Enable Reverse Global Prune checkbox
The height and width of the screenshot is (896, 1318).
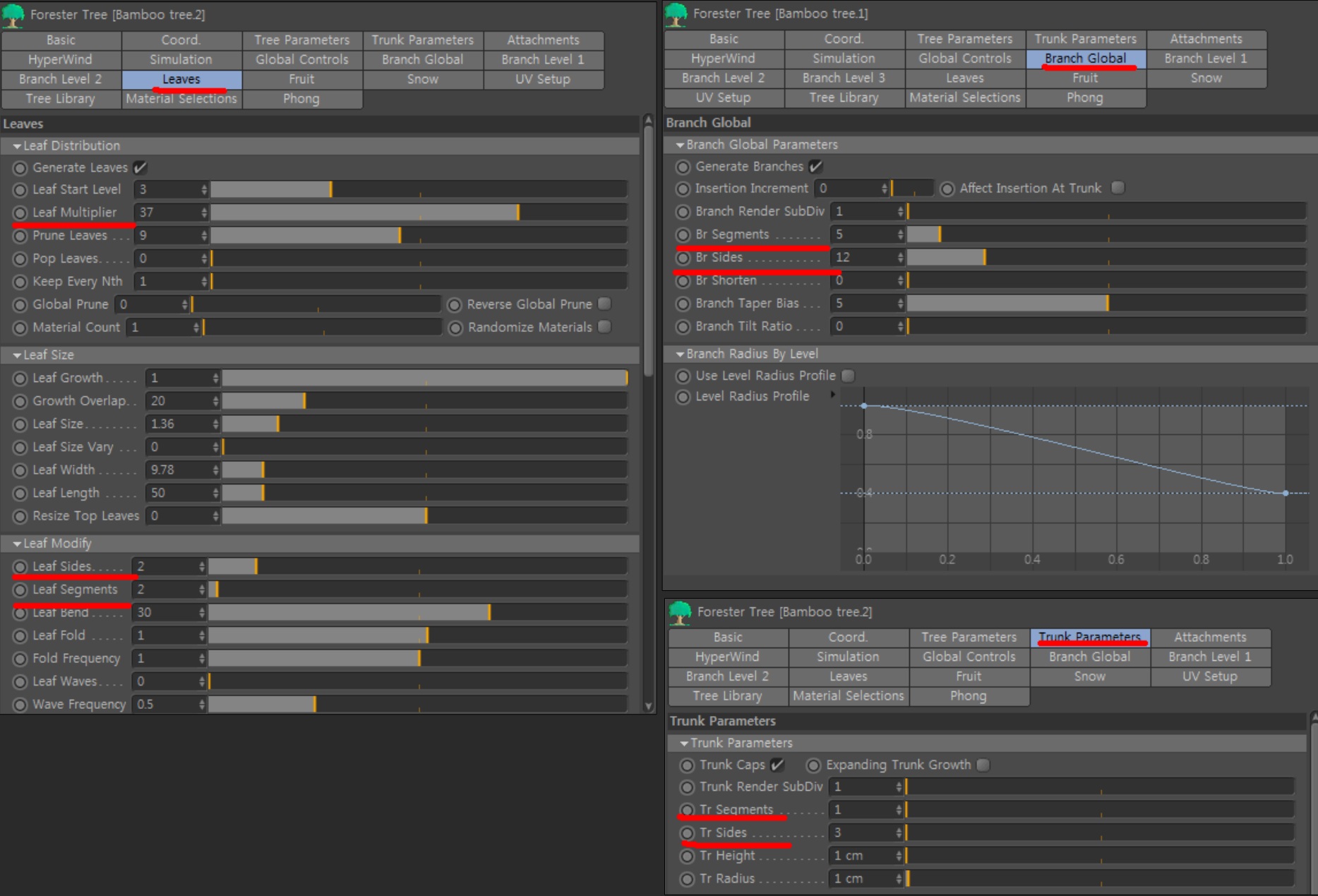pos(604,304)
